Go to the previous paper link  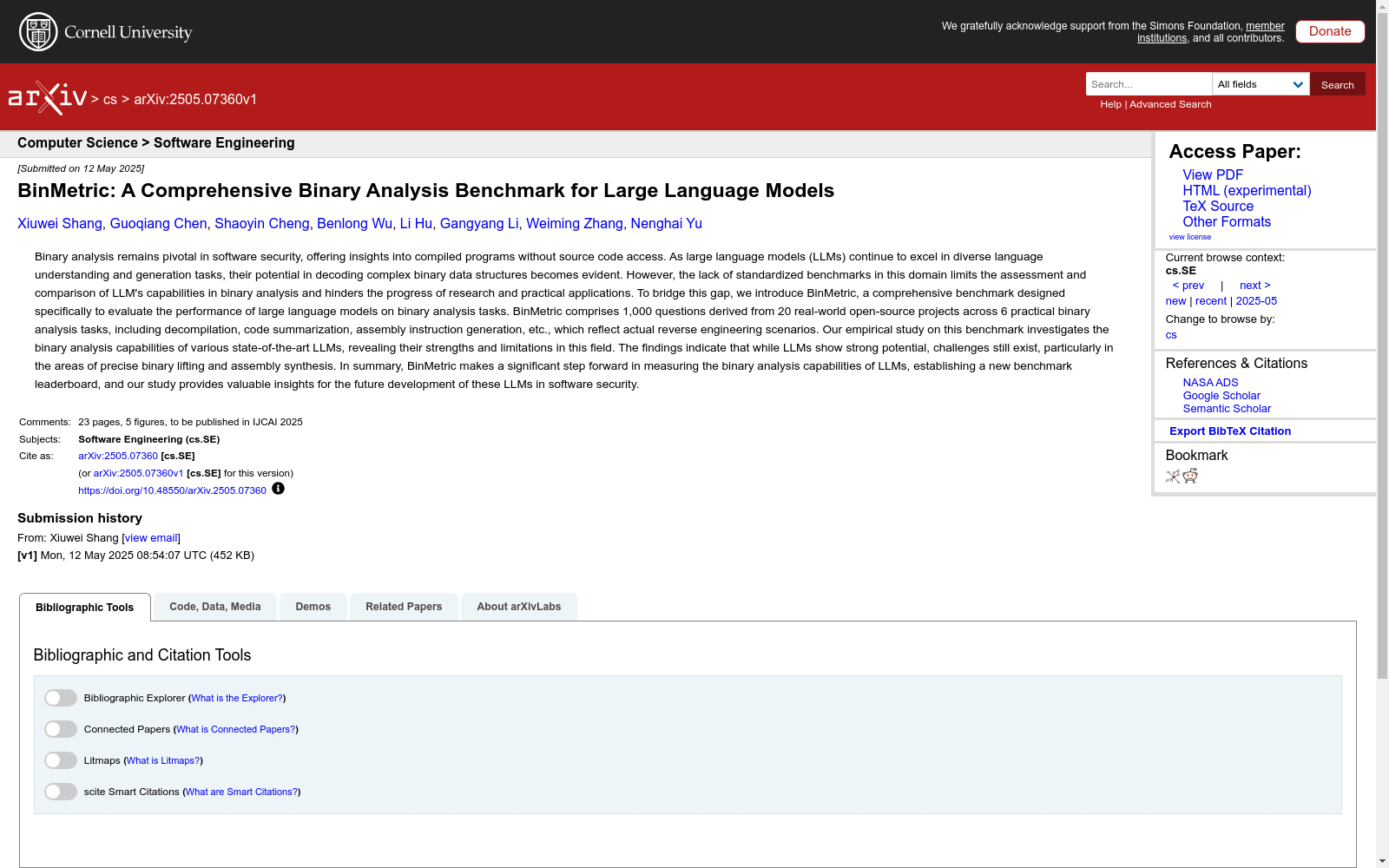point(1188,286)
